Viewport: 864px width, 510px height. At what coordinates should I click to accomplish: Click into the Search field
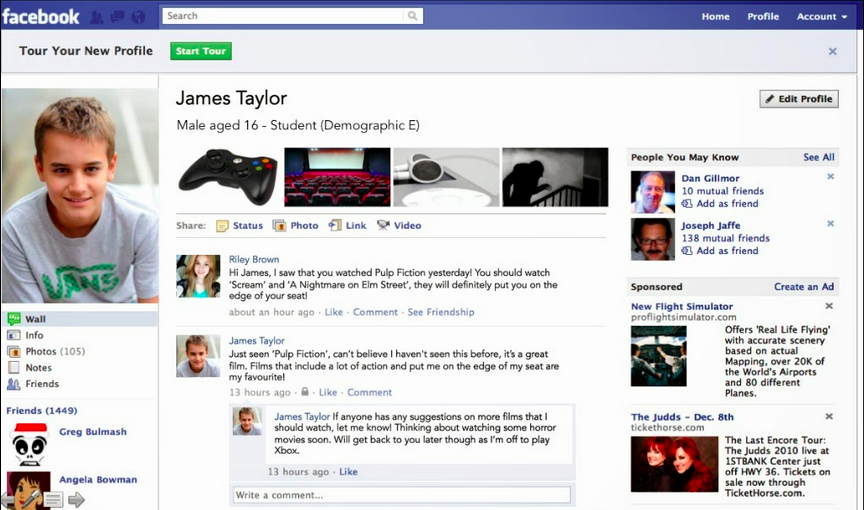coord(283,16)
